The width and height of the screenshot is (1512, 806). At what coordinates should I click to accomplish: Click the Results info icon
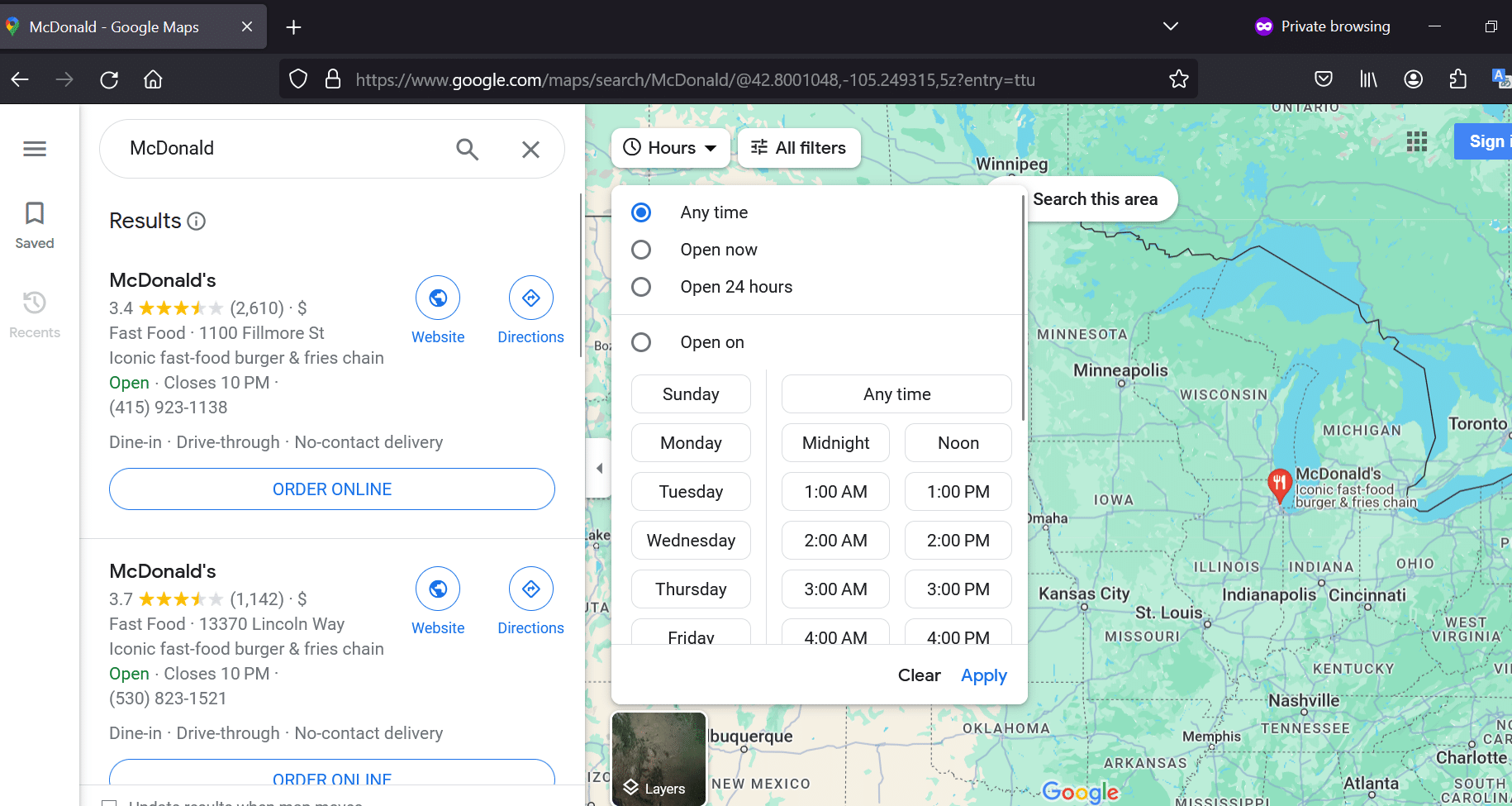(196, 222)
